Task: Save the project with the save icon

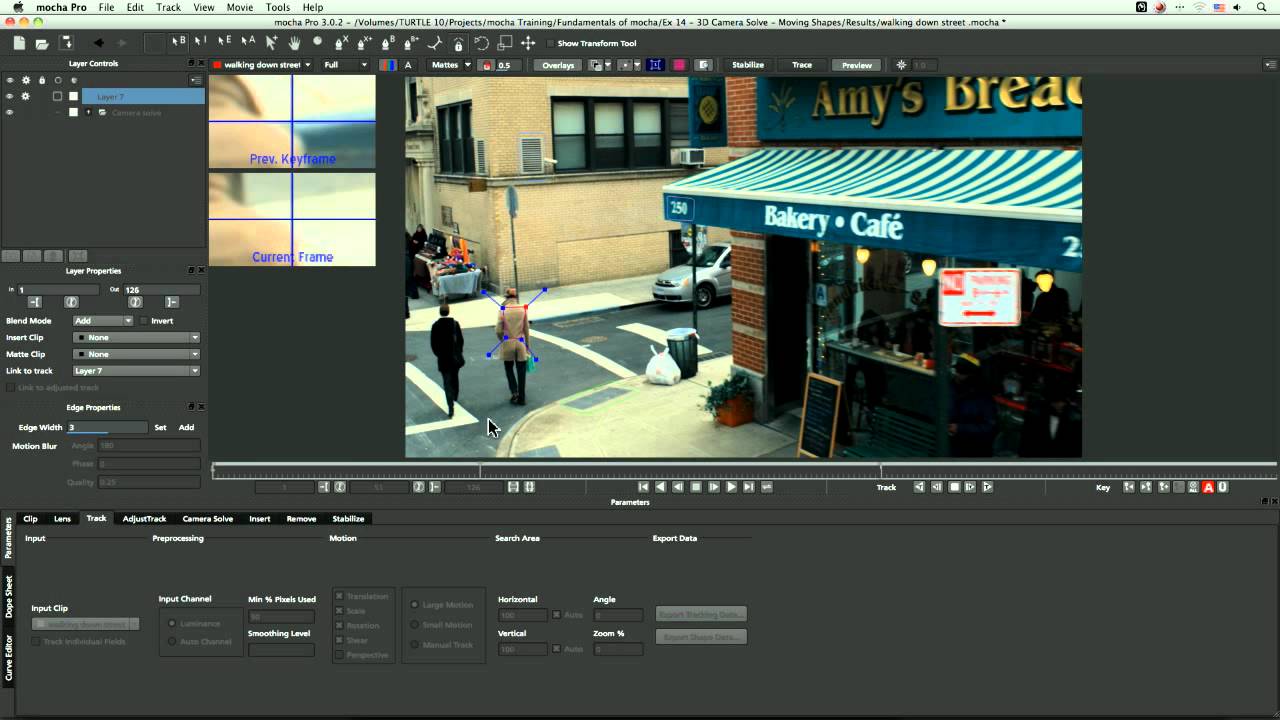Action: tap(66, 43)
